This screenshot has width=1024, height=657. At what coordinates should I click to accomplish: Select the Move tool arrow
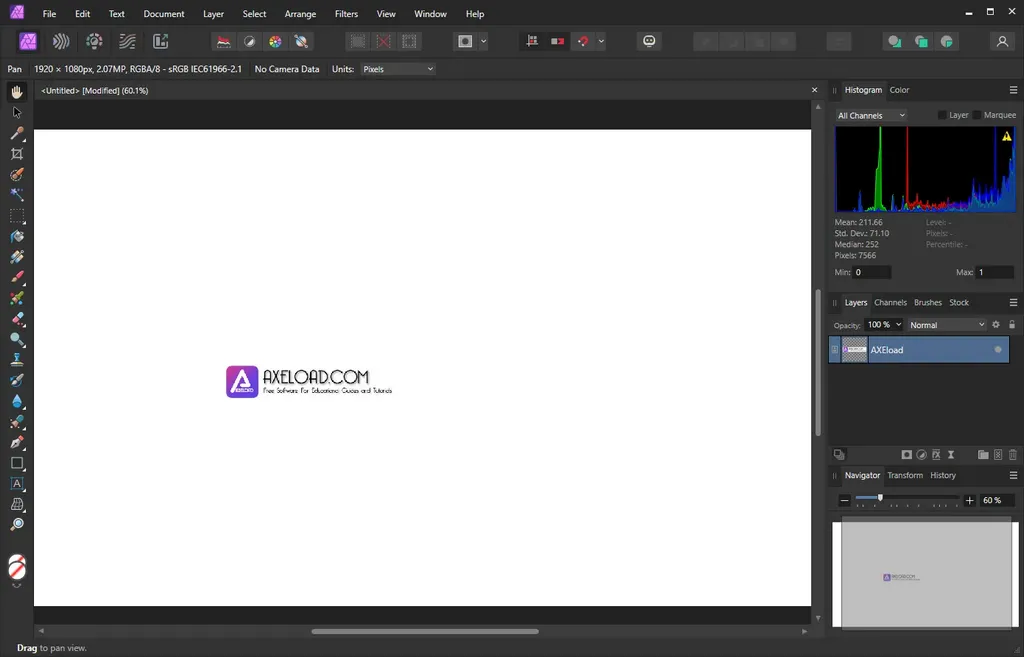click(x=17, y=113)
